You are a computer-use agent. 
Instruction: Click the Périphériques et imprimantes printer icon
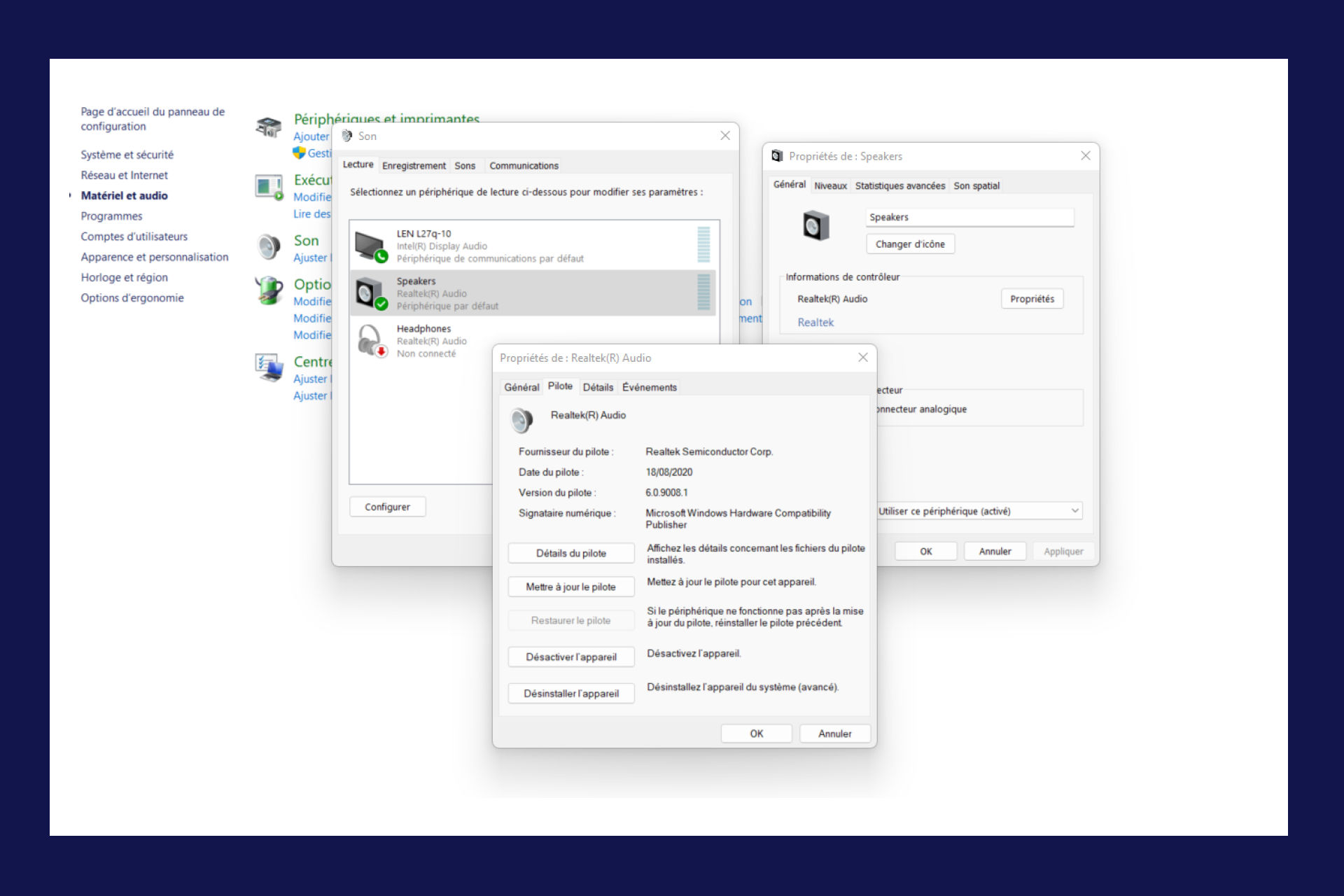pos(269,127)
